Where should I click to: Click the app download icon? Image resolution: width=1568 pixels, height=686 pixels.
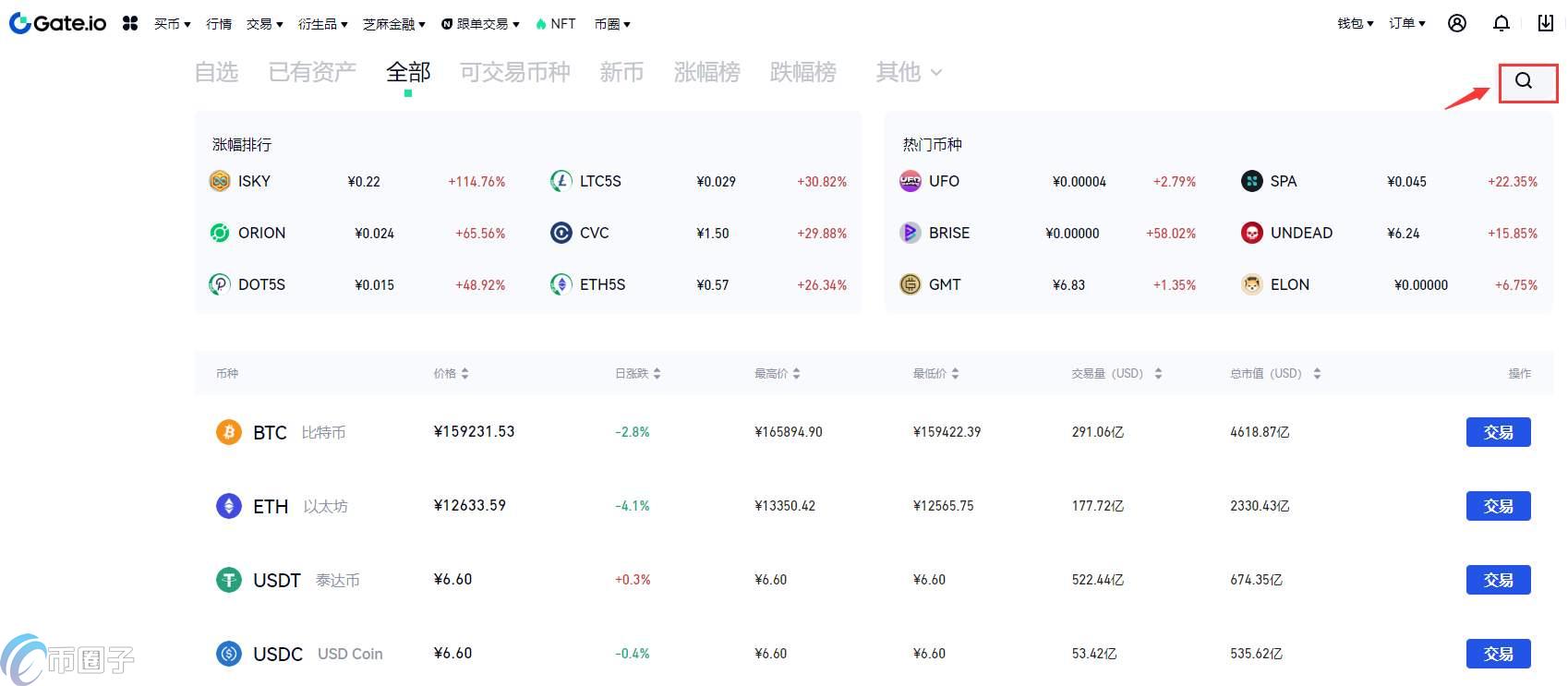(x=1546, y=23)
